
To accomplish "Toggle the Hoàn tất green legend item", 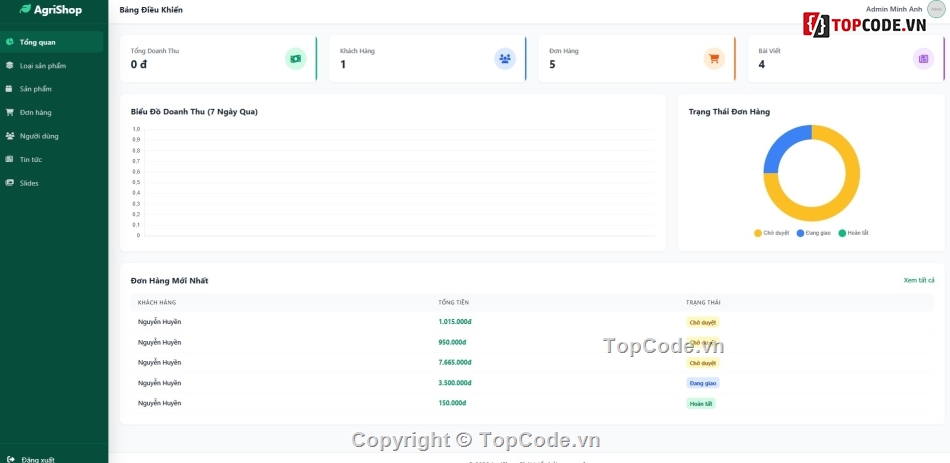I will coord(854,233).
